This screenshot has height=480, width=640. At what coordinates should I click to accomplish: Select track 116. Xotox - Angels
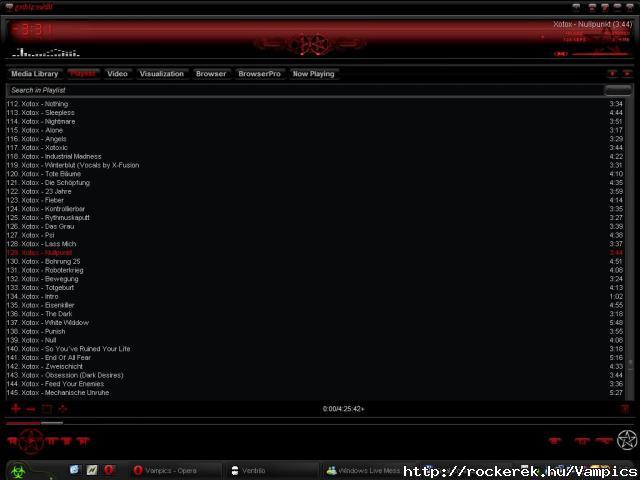(x=314, y=139)
